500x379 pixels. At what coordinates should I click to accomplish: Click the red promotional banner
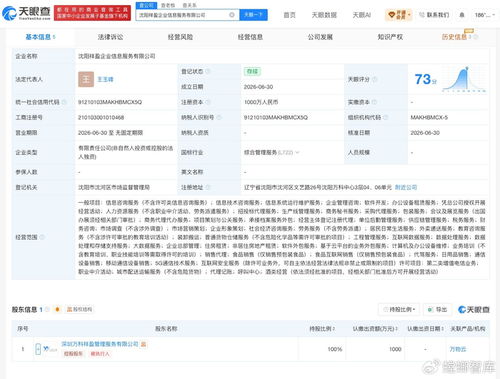(92, 13)
